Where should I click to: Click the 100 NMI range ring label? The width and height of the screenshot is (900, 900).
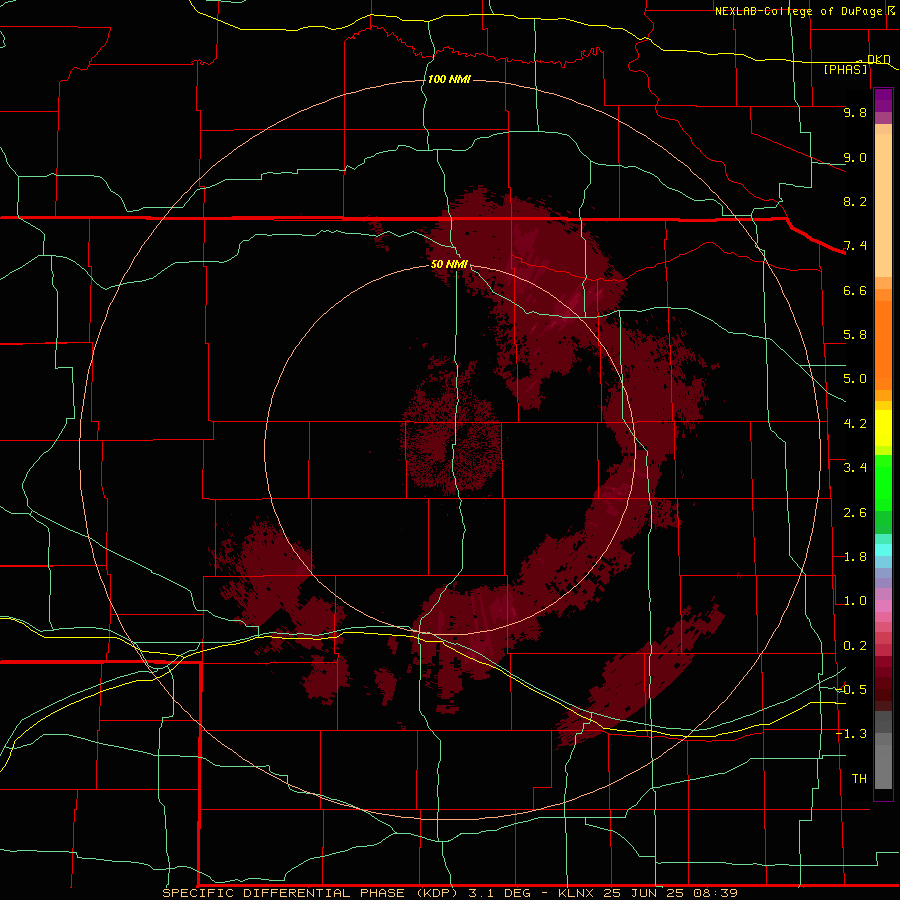[x=449, y=79]
